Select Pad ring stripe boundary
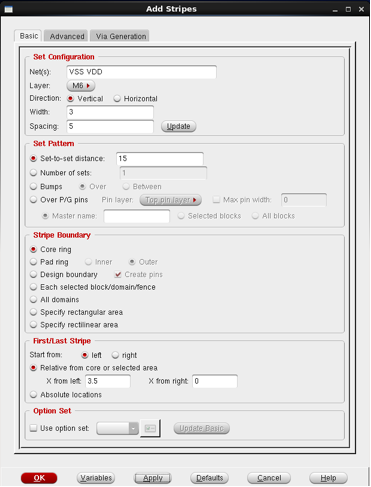 (x=33, y=262)
